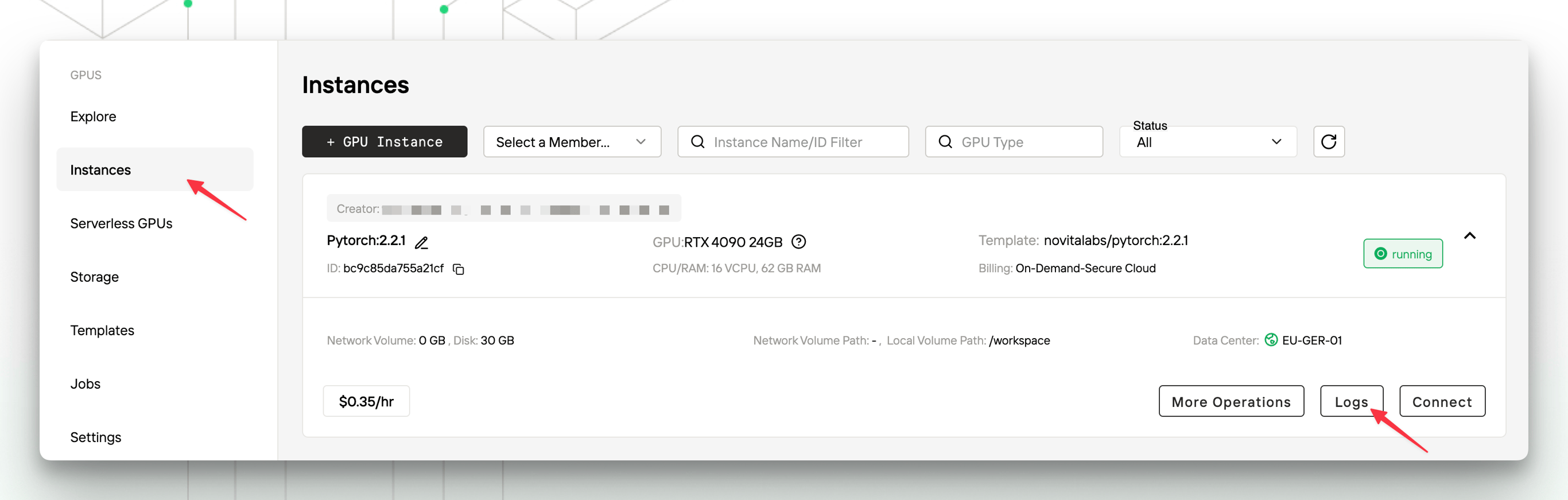The image size is (1568, 500).
Task: Click the magnifier icon in GPU Type search
Action: (945, 142)
